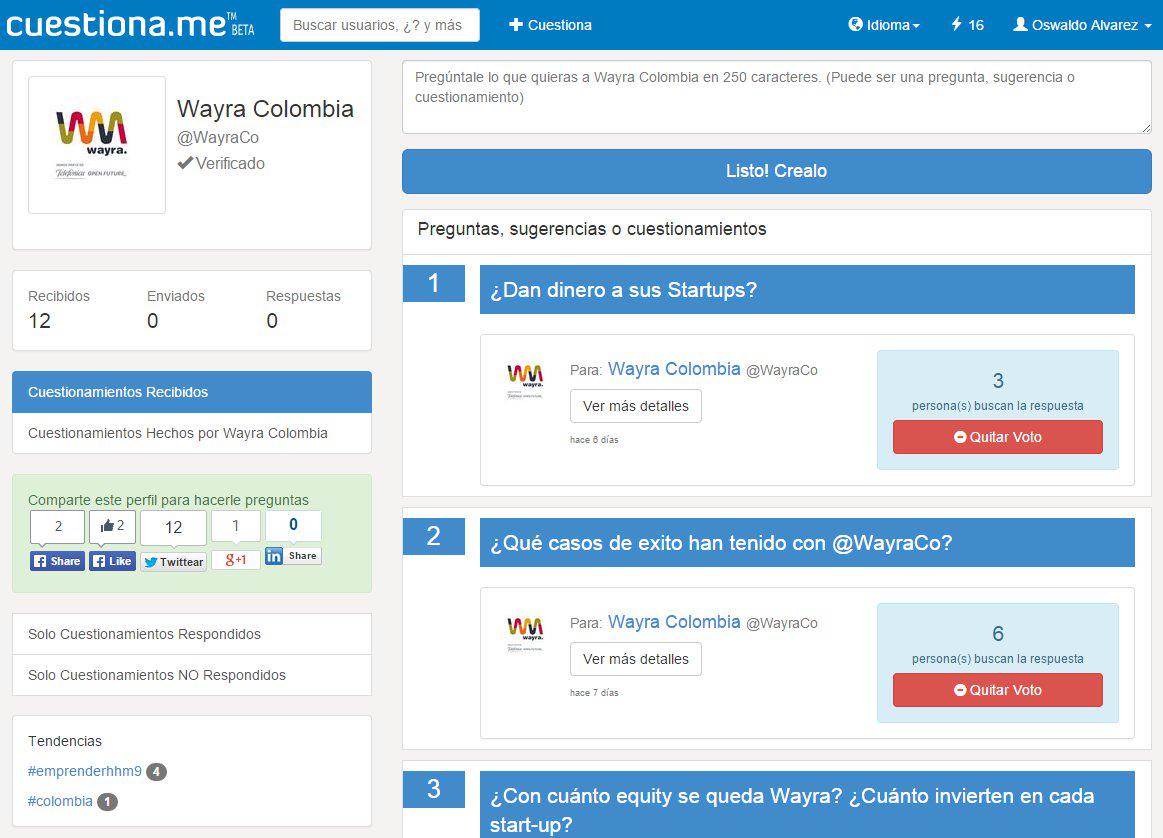The height and width of the screenshot is (838, 1163).
Task: Open question ¿Dan dinero a sus Startups?
Action: [807, 290]
